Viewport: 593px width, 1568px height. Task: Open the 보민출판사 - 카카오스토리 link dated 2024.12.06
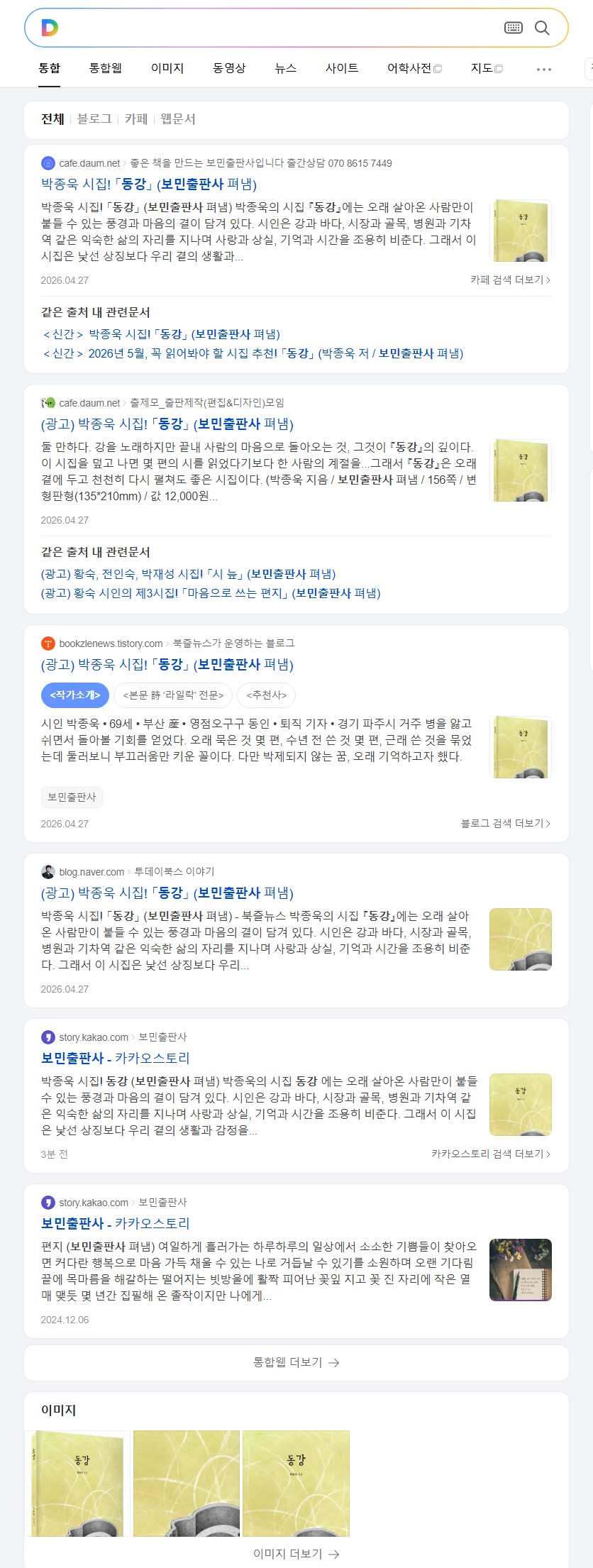tap(116, 1223)
